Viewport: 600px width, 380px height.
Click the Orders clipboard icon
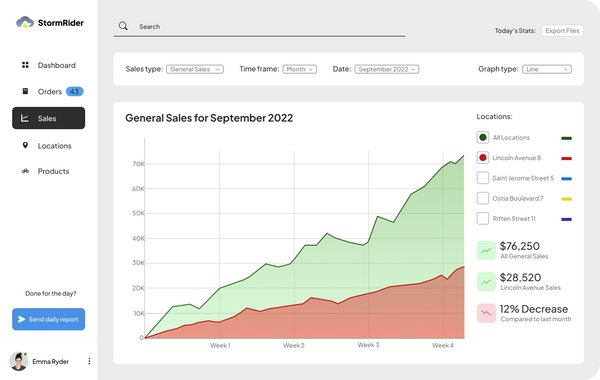click(25, 91)
